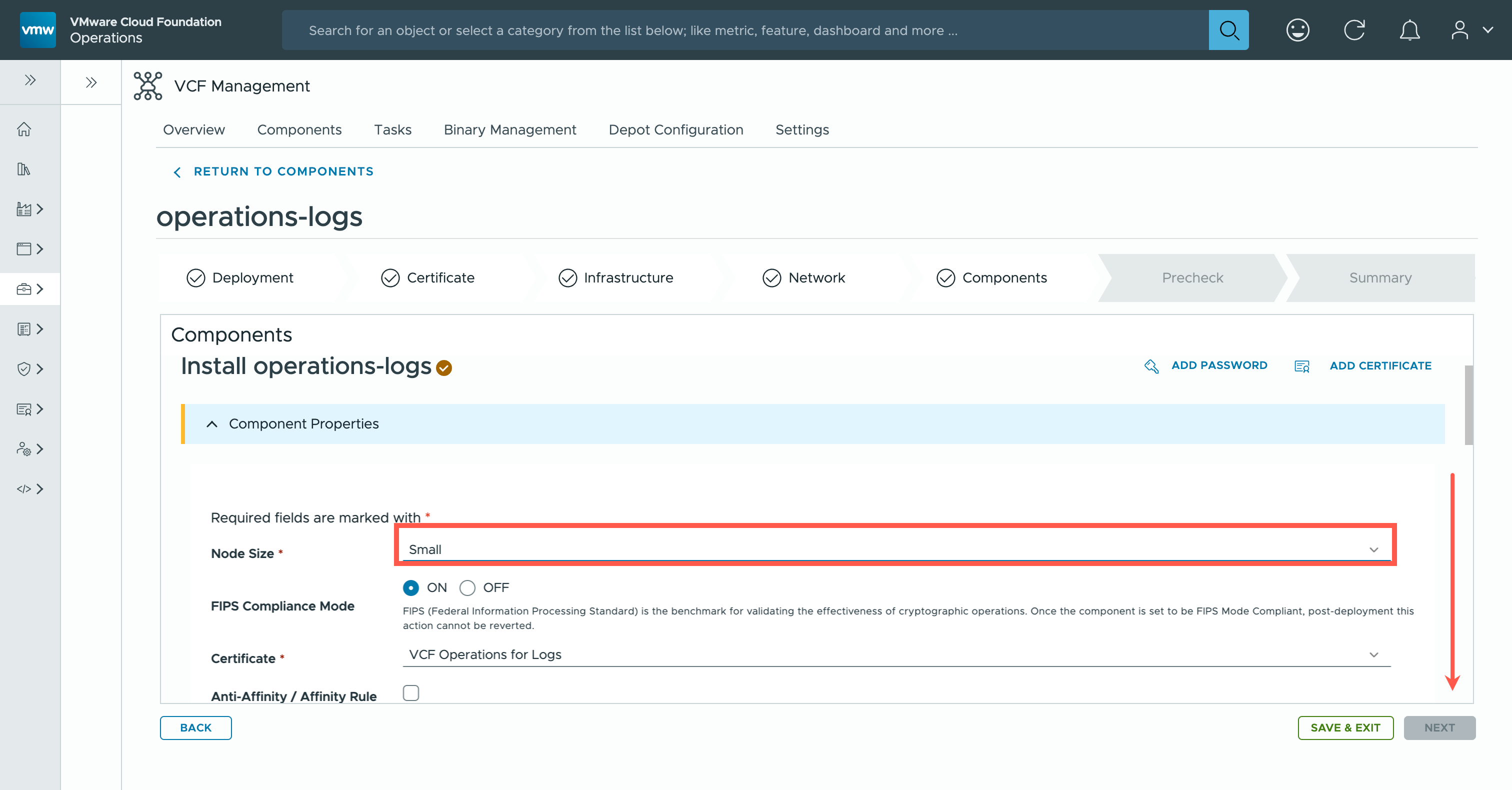Switch to Binary Management tab

click(x=509, y=129)
